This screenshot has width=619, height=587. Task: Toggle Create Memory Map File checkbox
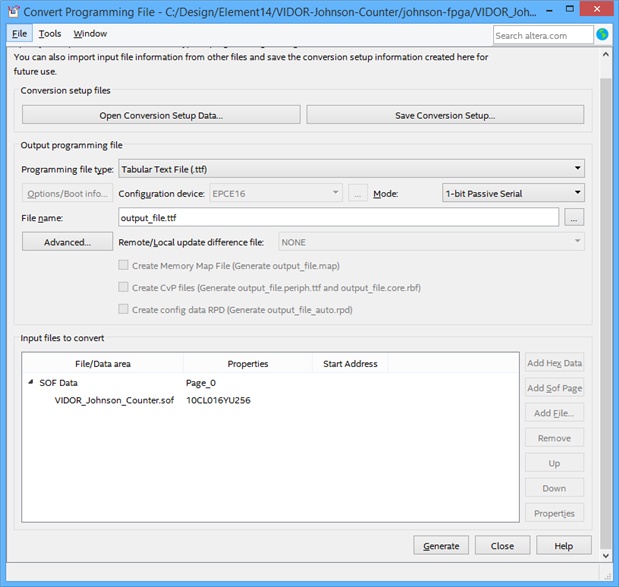click(x=124, y=265)
